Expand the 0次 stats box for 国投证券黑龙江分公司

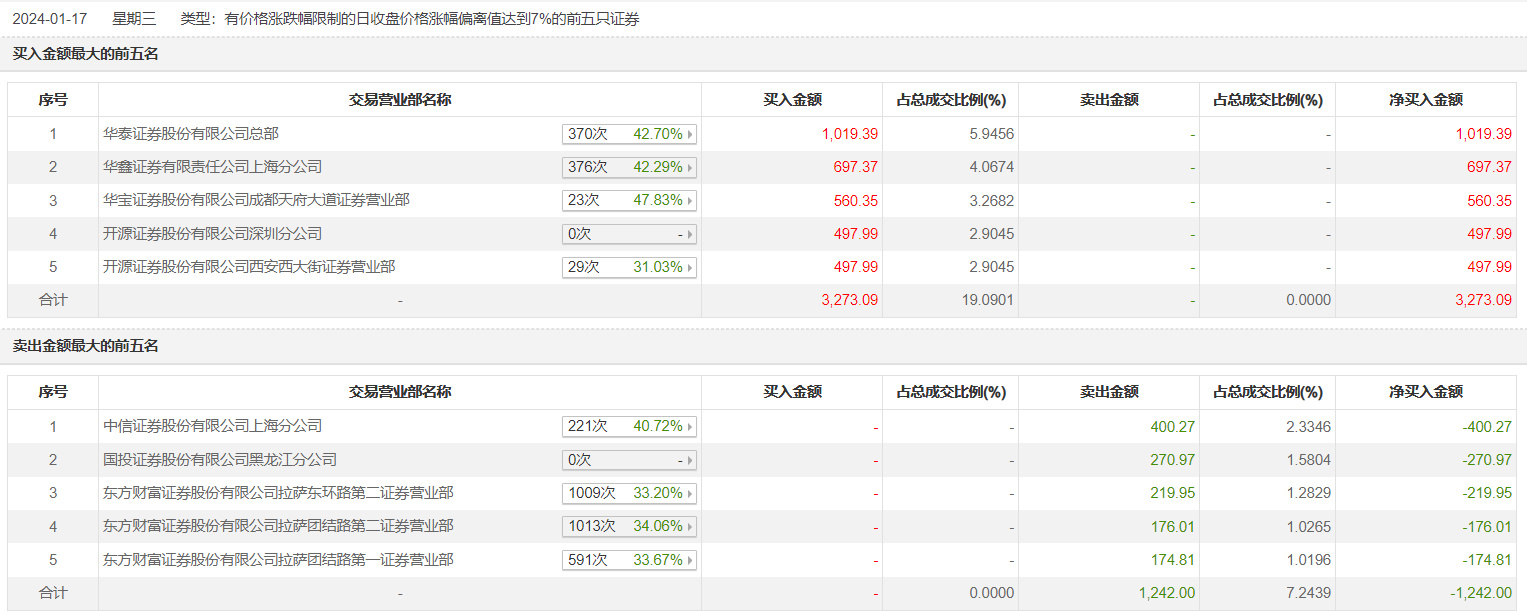pos(629,460)
